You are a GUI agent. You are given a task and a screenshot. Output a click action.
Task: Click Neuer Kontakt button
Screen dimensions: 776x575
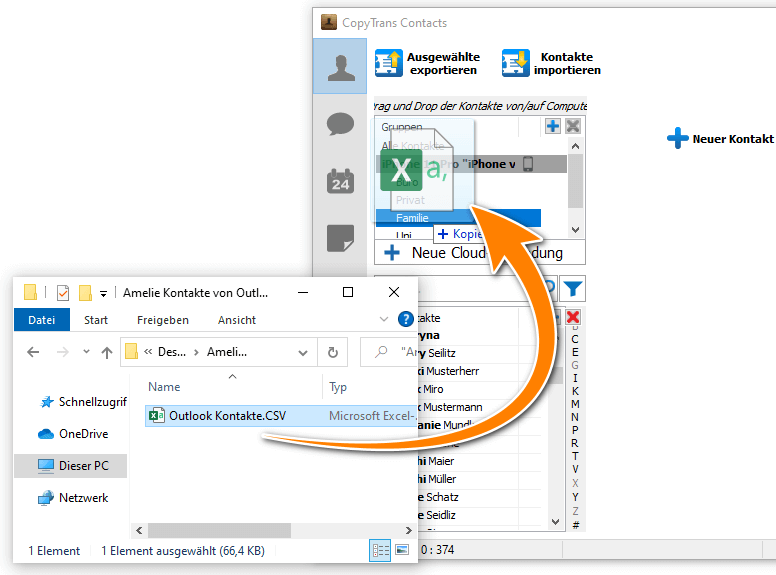[720, 139]
